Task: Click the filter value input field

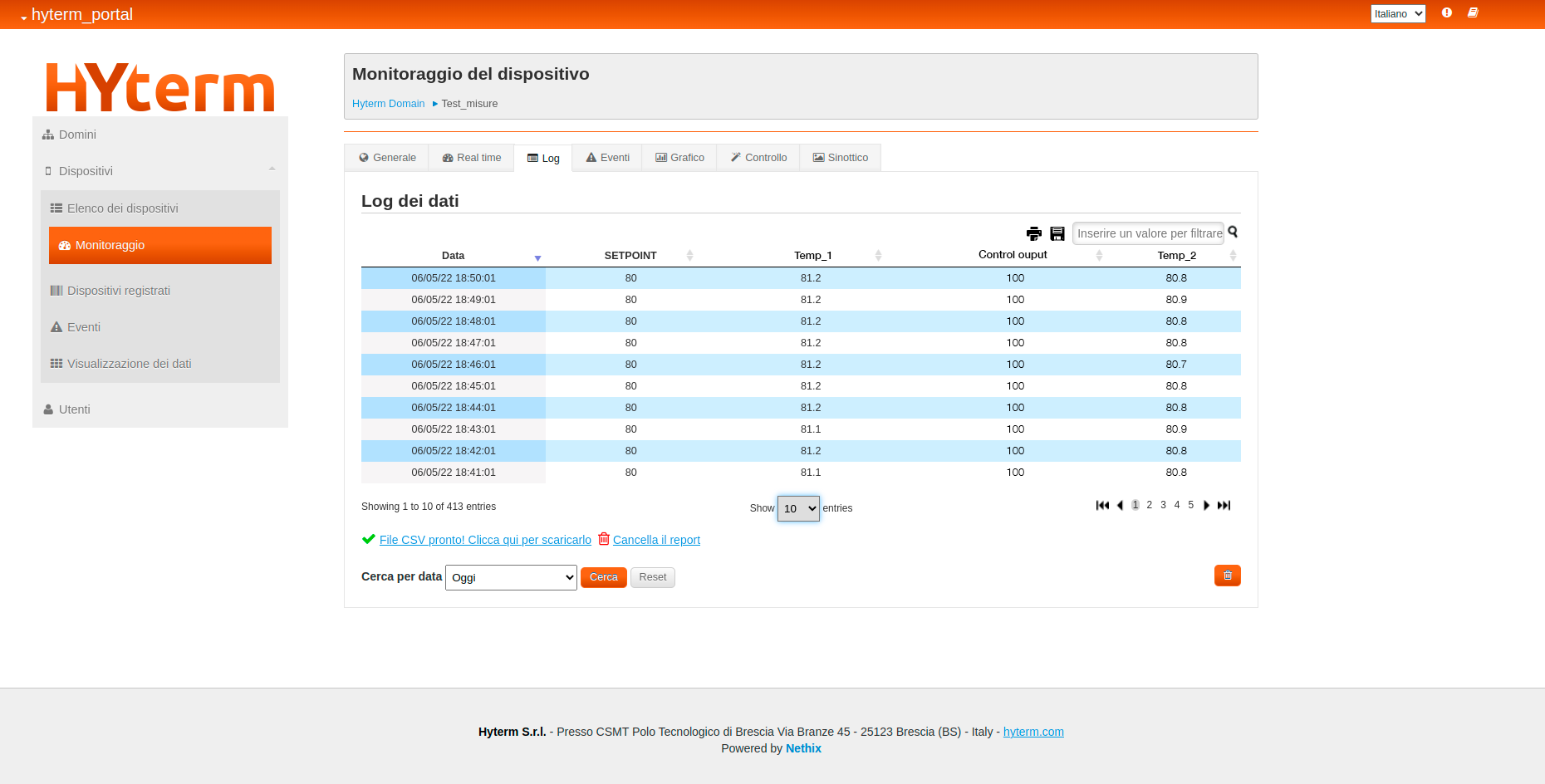Action: pyautogui.click(x=1148, y=233)
